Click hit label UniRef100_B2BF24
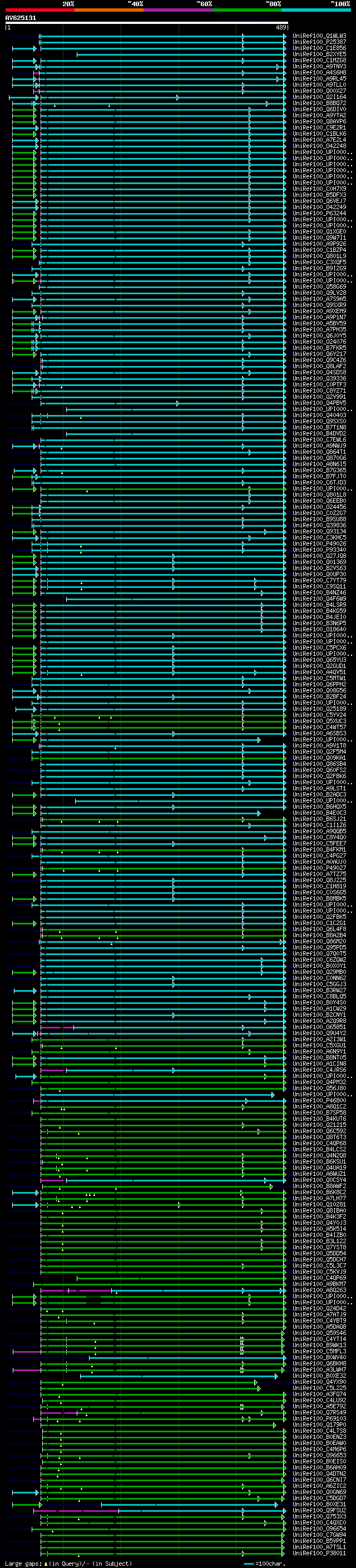The height and width of the screenshot is (1568, 356). 319,697
